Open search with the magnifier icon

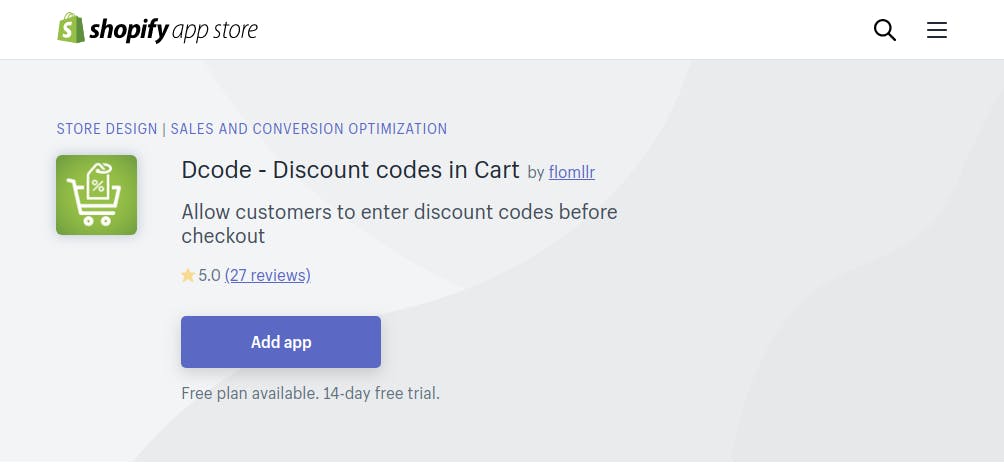coord(885,30)
